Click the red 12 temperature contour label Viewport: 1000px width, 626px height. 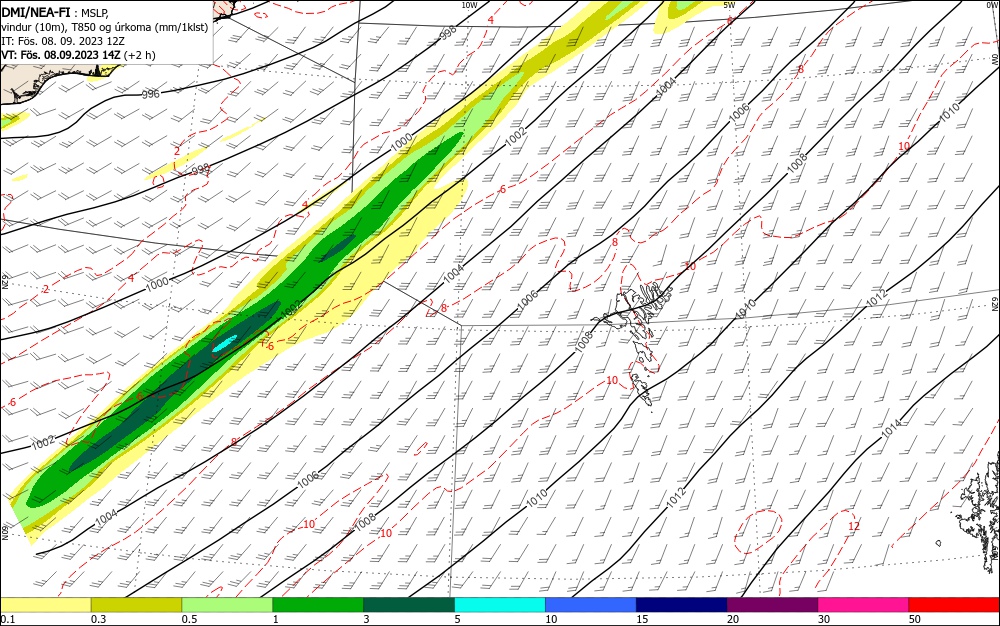pos(854,526)
